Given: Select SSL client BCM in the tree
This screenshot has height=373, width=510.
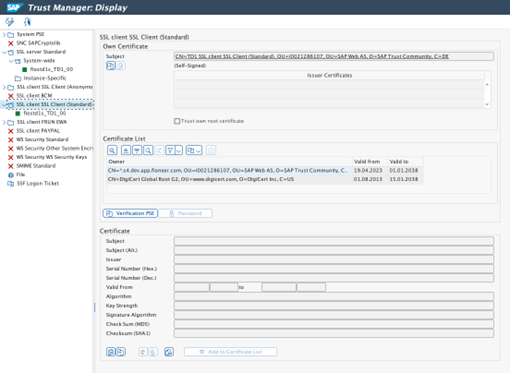Looking at the screenshot, I should [x=34, y=96].
